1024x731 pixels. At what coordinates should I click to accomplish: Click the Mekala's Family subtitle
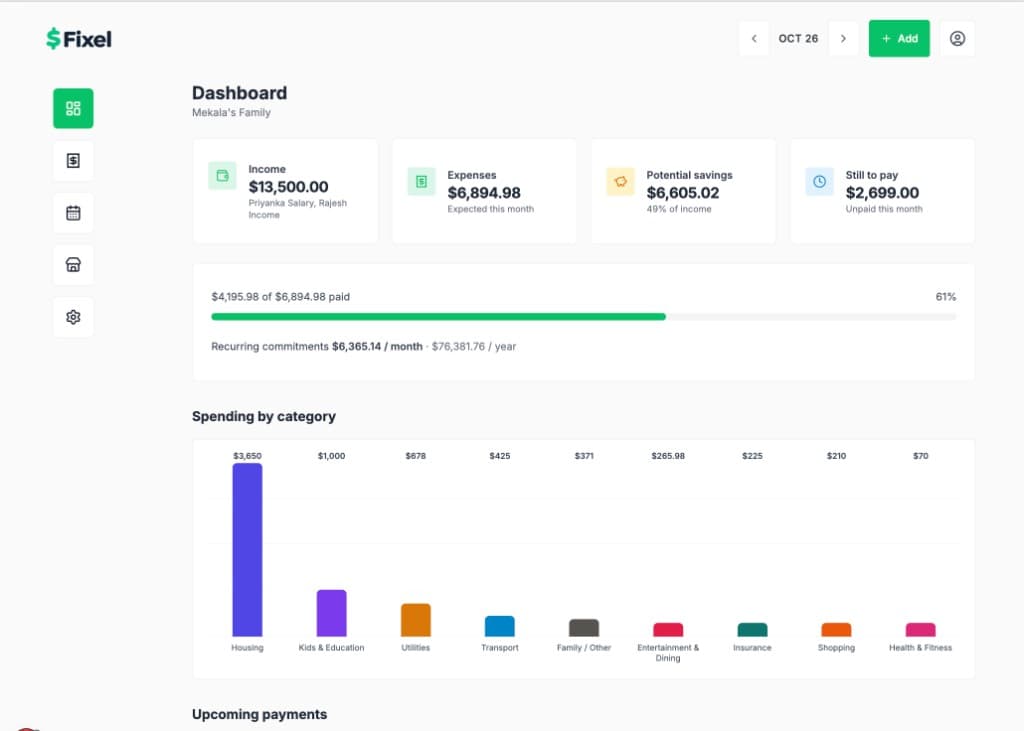(x=231, y=112)
